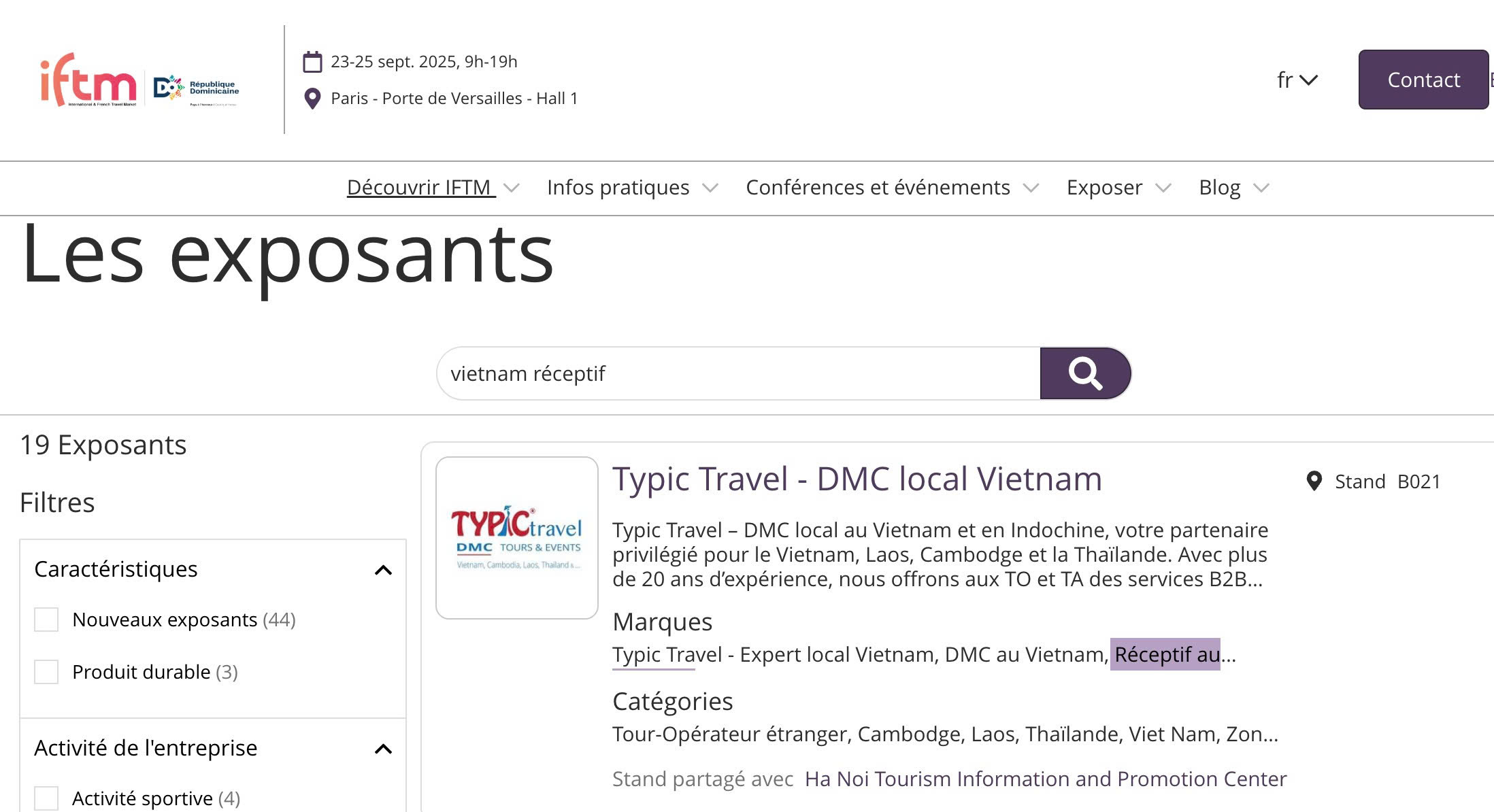Click the République Dominicaine logo
This screenshot has height=812, width=1494.
pyautogui.click(x=196, y=90)
